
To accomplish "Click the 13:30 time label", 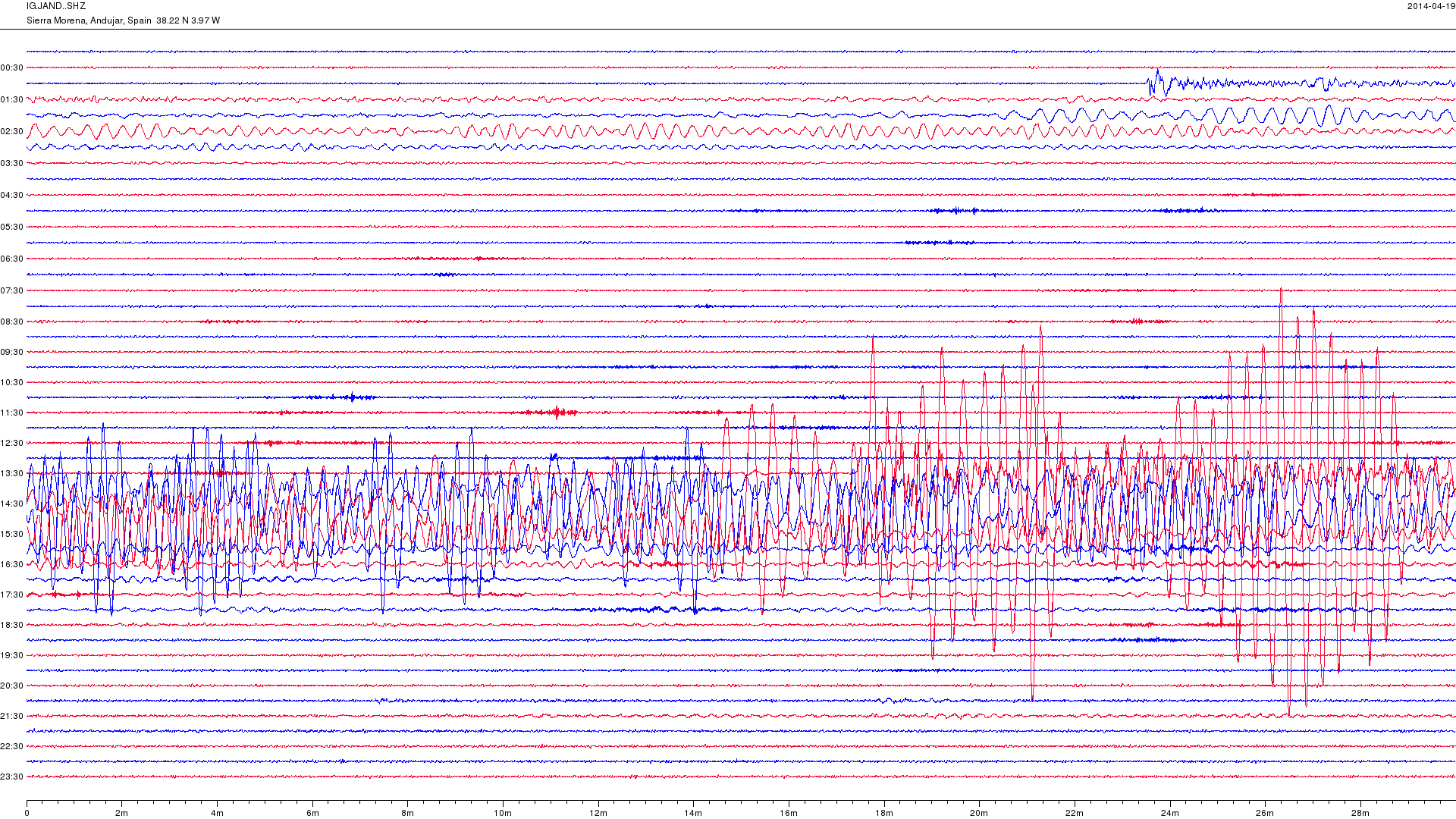I will tap(12, 474).
